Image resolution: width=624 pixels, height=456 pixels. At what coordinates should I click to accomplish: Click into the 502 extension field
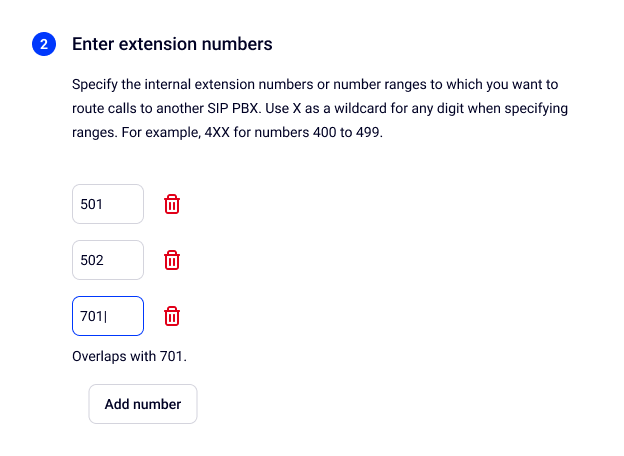(107, 261)
